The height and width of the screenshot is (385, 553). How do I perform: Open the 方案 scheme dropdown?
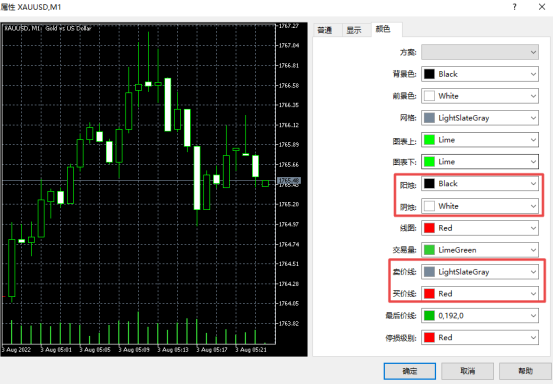point(480,52)
